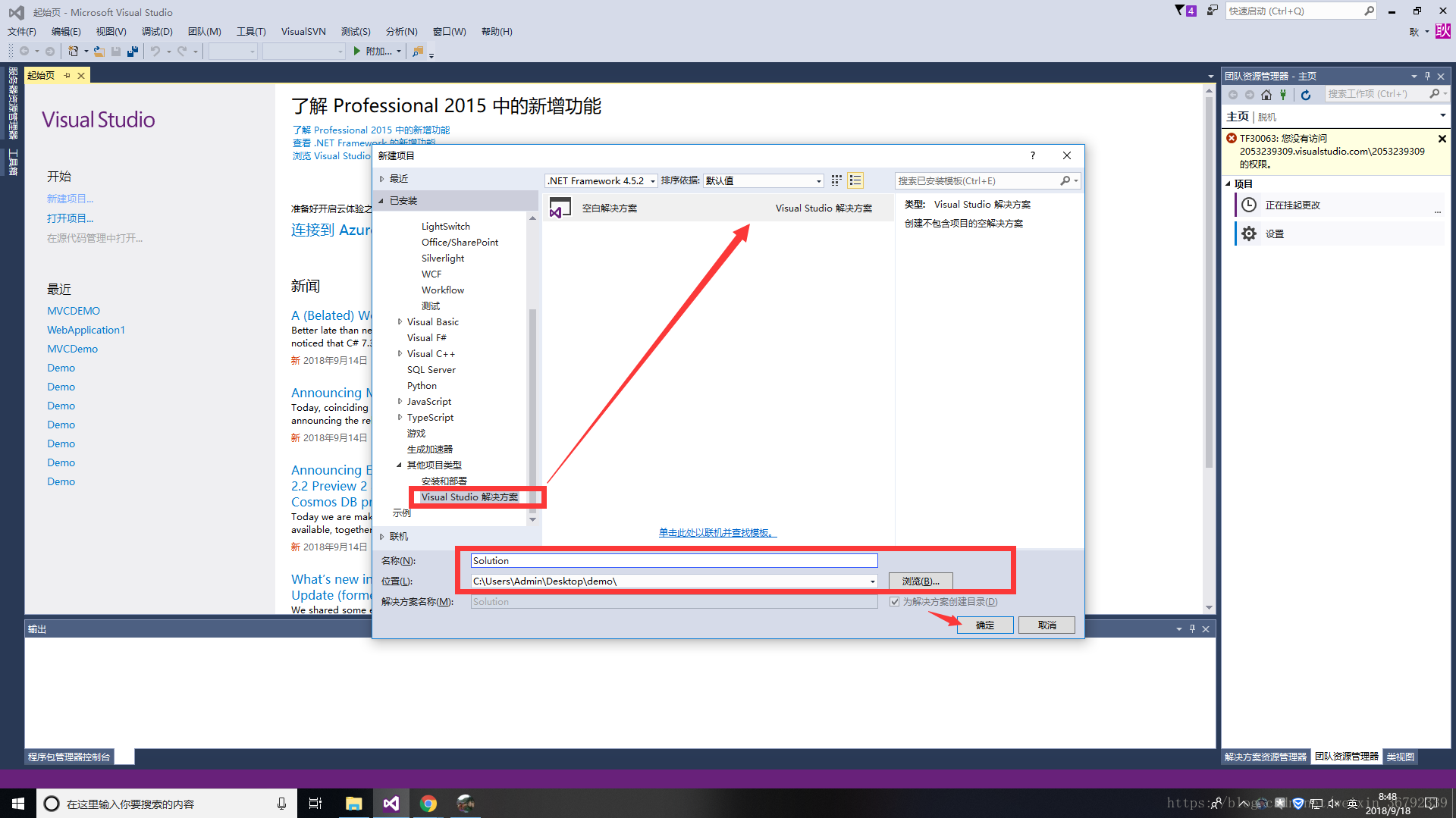Expand the Visual C++ tree node
Viewport: 1456px width, 818px height.
(400, 354)
